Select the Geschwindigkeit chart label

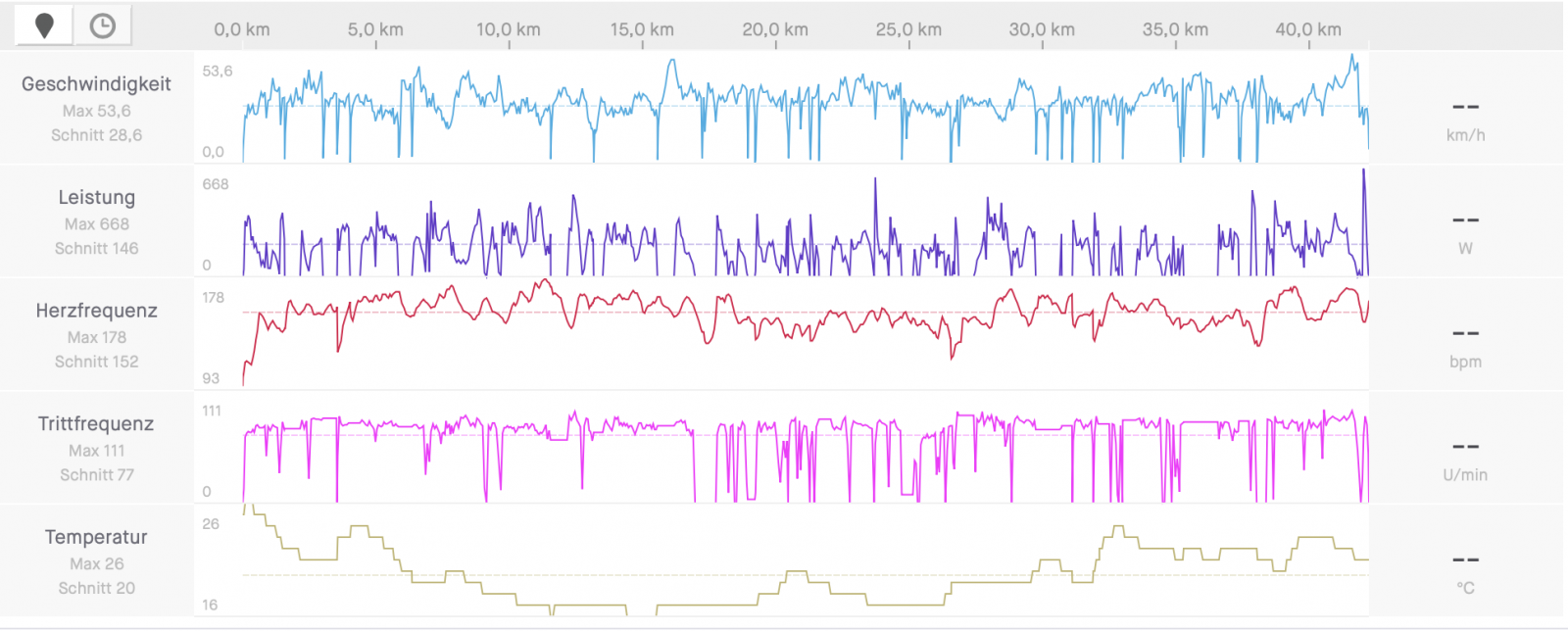point(96,84)
